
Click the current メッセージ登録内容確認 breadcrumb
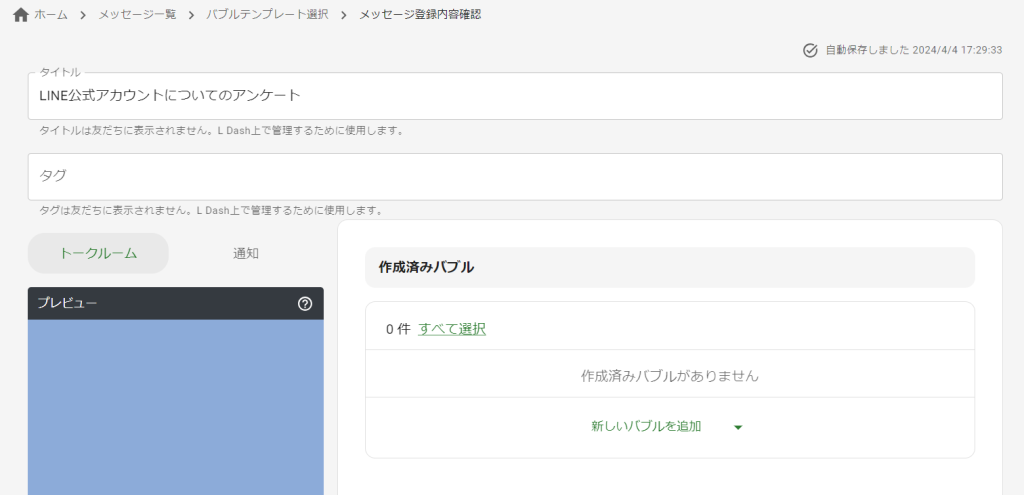420,15
